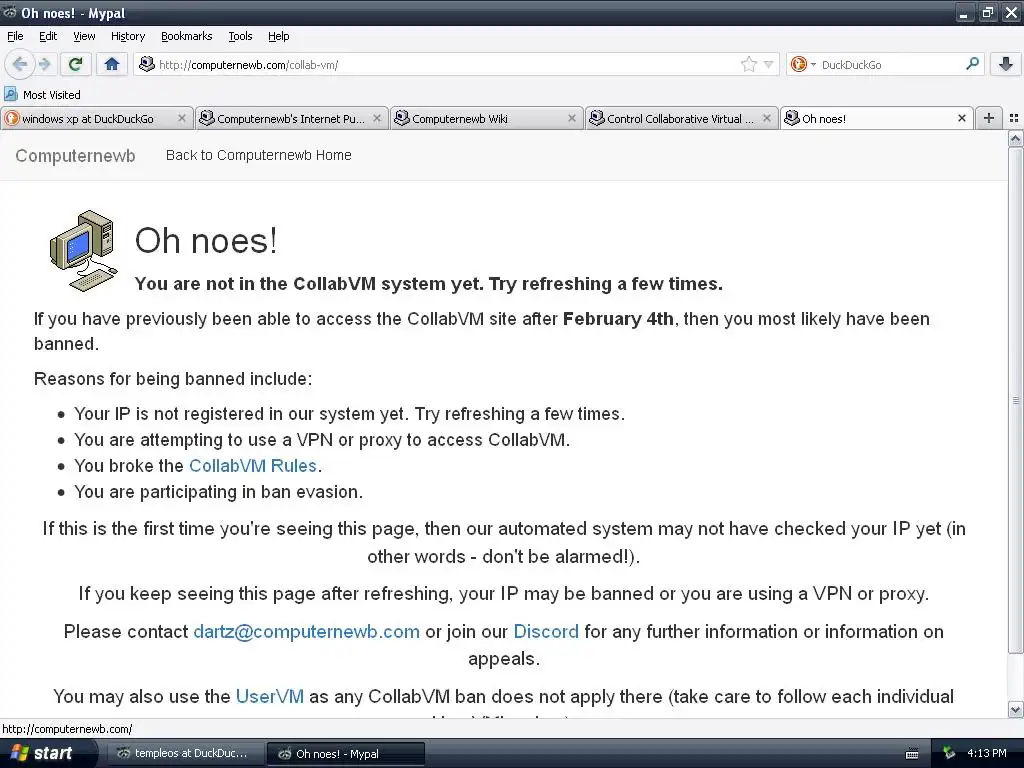Open the Discord link

pyautogui.click(x=546, y=632)
